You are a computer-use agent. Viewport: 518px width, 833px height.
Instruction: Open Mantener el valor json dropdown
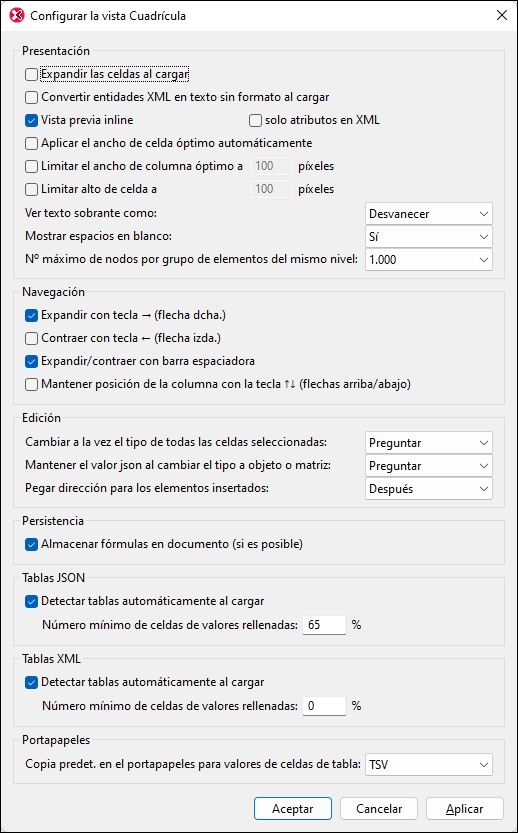(x=429, y=465)
